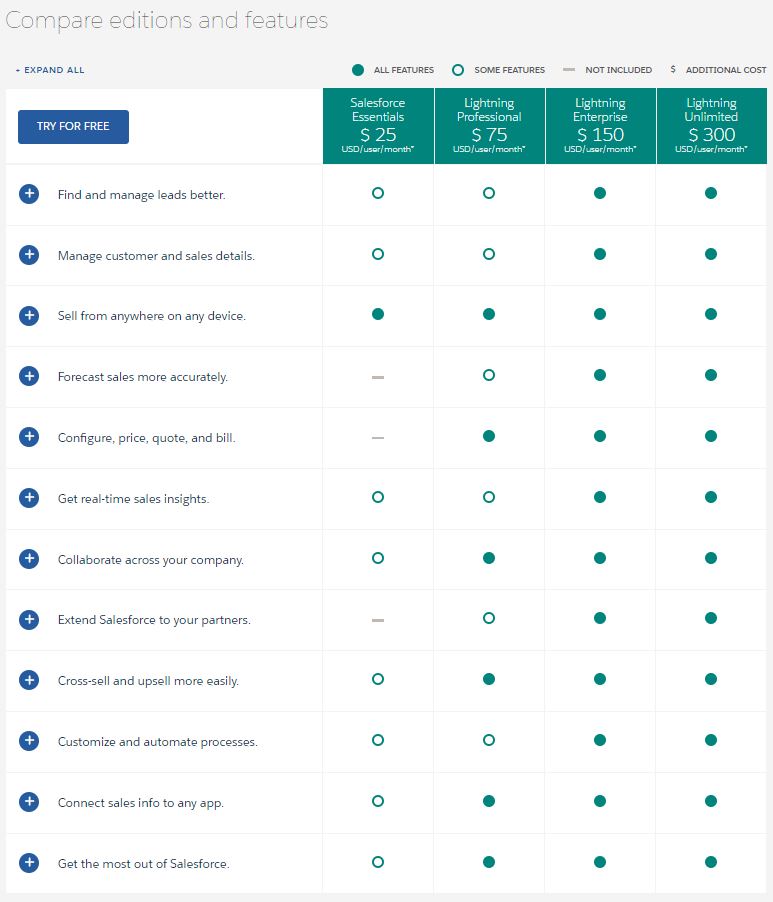Click the 'Not Included' dash legend icon

pyautogui.click(x=567, y=70)
